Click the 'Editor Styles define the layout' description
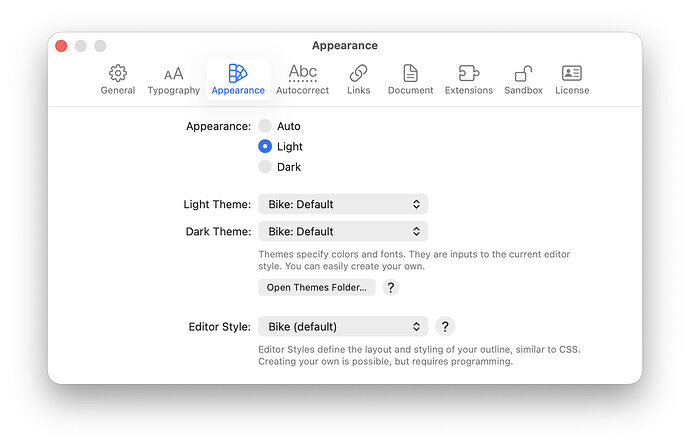This screenshot has width=690, height=446. (419, 355)
